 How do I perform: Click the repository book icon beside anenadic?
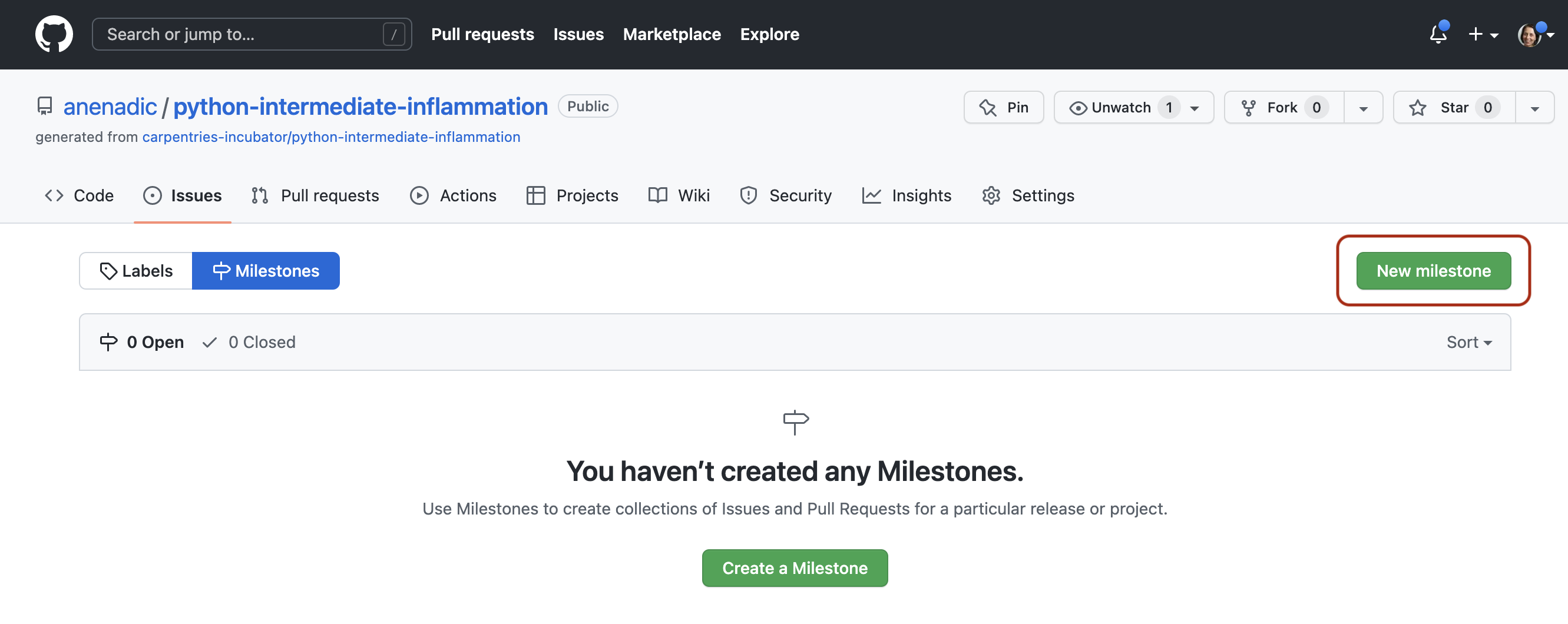coord(44,107)
